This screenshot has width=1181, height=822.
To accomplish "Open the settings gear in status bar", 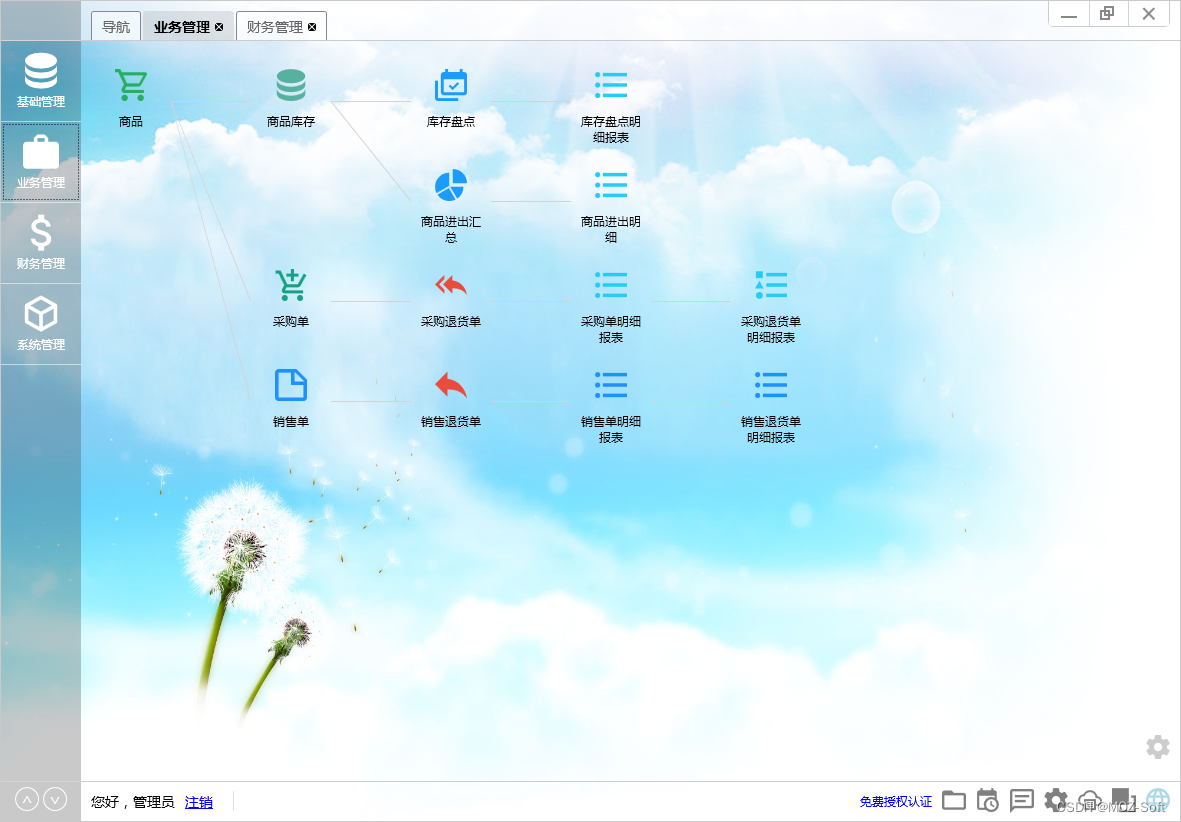I will (x=1056, y=800).
